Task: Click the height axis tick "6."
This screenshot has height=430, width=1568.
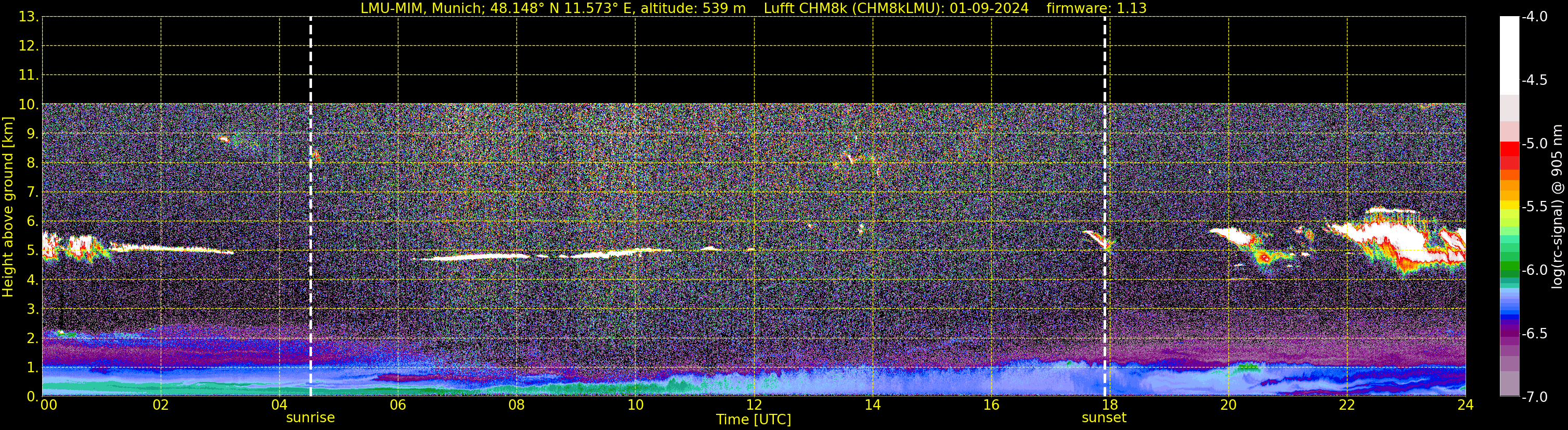Action: coord(32,222)
